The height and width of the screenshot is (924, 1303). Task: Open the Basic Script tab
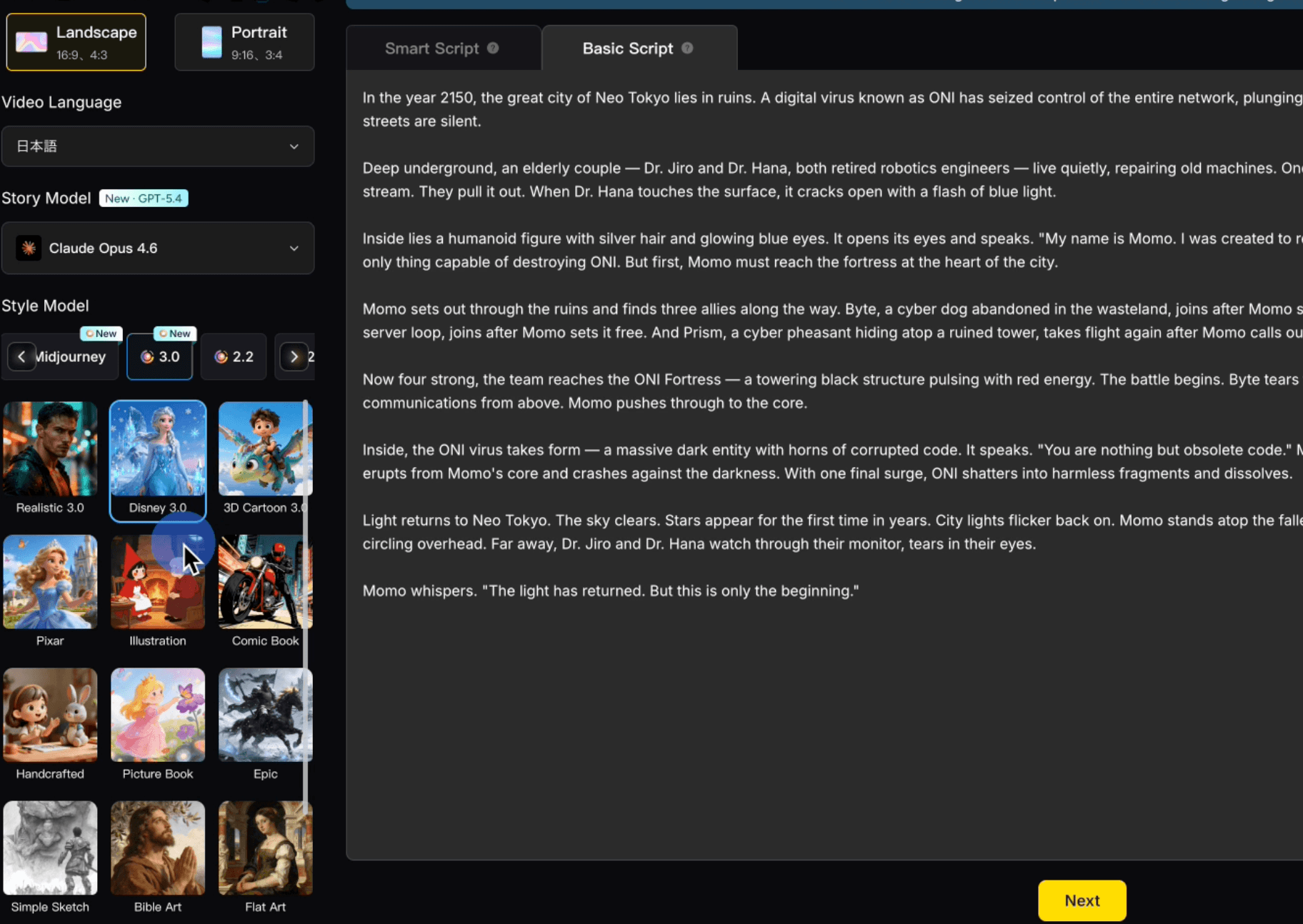(x=627, y=49)
